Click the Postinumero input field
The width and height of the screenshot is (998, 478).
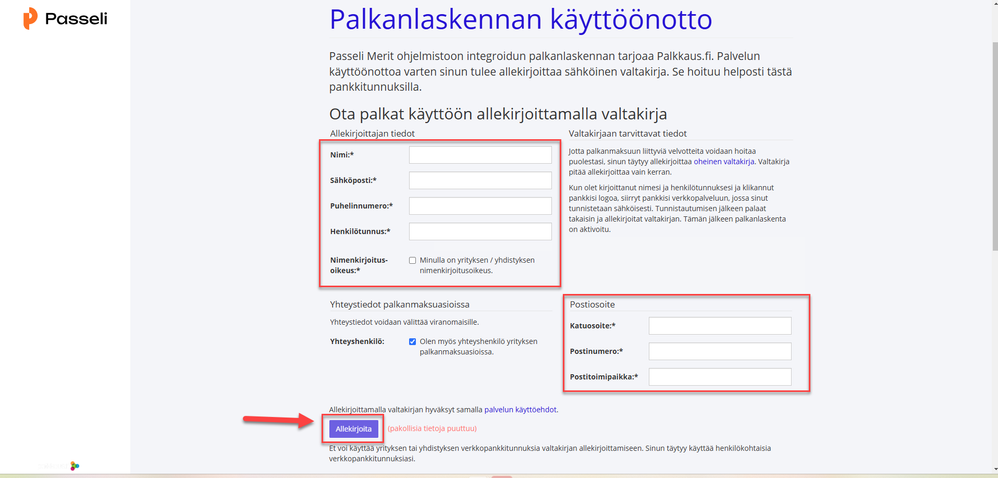pos(720,351)
